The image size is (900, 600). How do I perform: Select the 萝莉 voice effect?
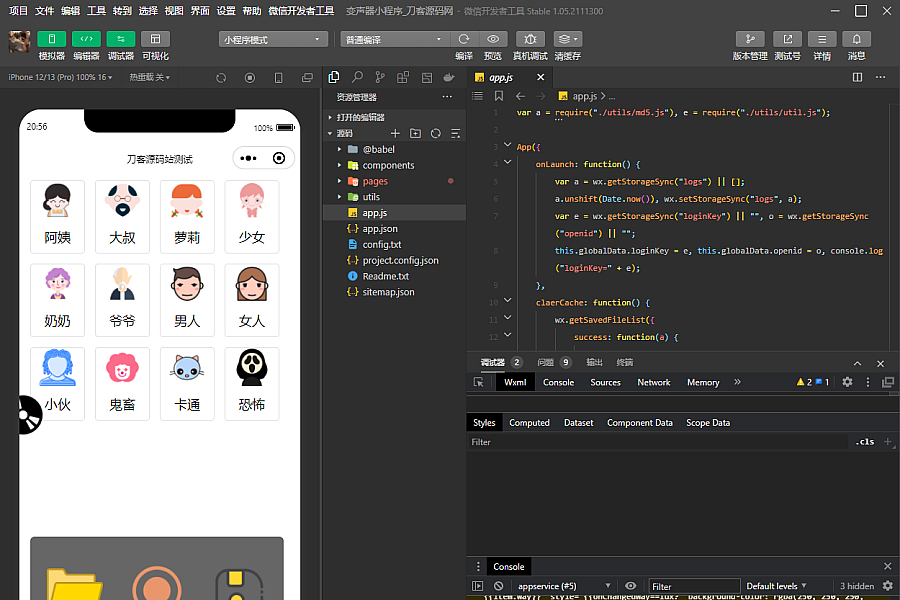point(187,216)
